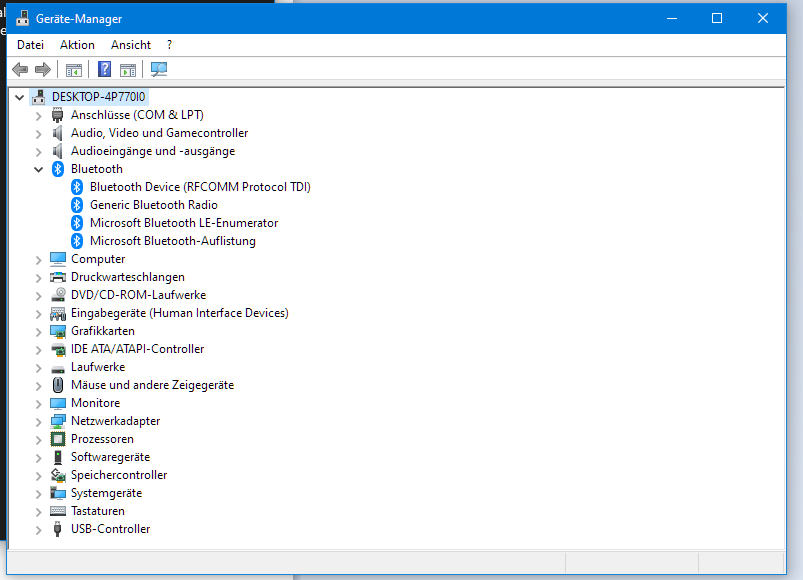Select Bluetooth Device (RFCOMM Protocol TDI) text
Viewport: 803px width, 580px height.
point(200,187)
